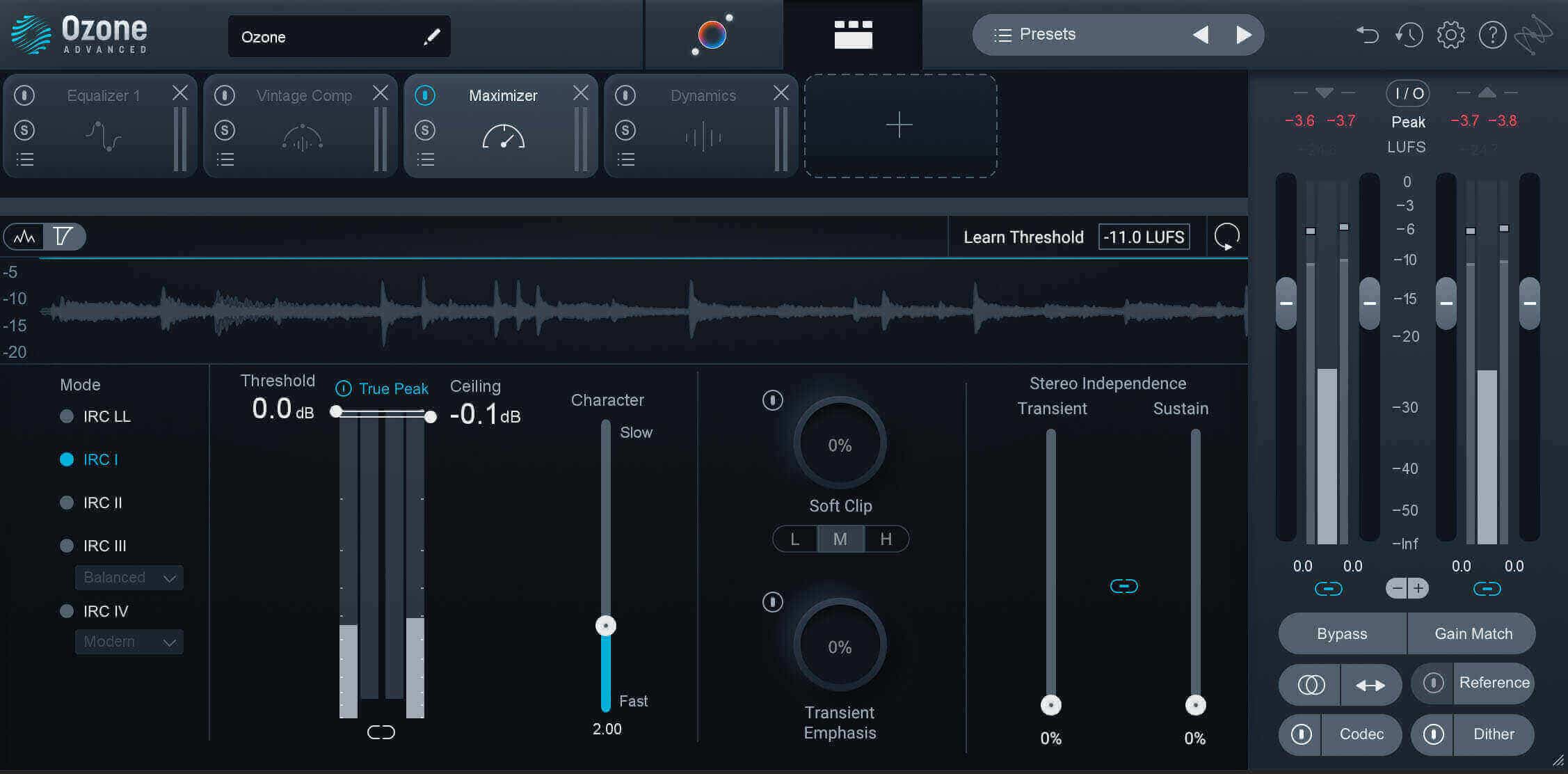Open the I/O meter options
Image resolution: width=1568 pixels, height=774 pixels.
click(x=1407, y=93)
